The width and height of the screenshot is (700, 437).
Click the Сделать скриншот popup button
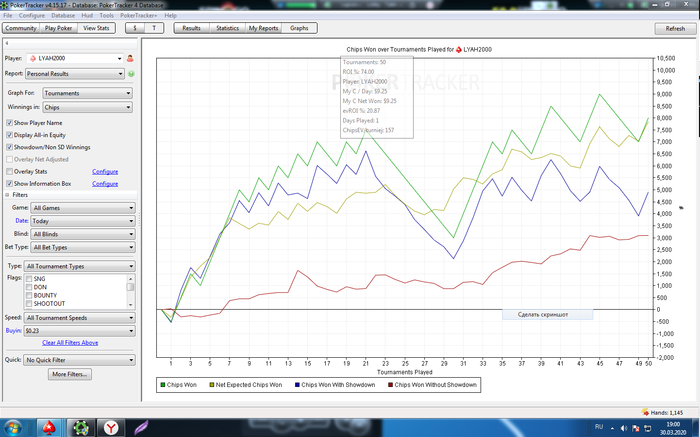[x=547, y=315]
